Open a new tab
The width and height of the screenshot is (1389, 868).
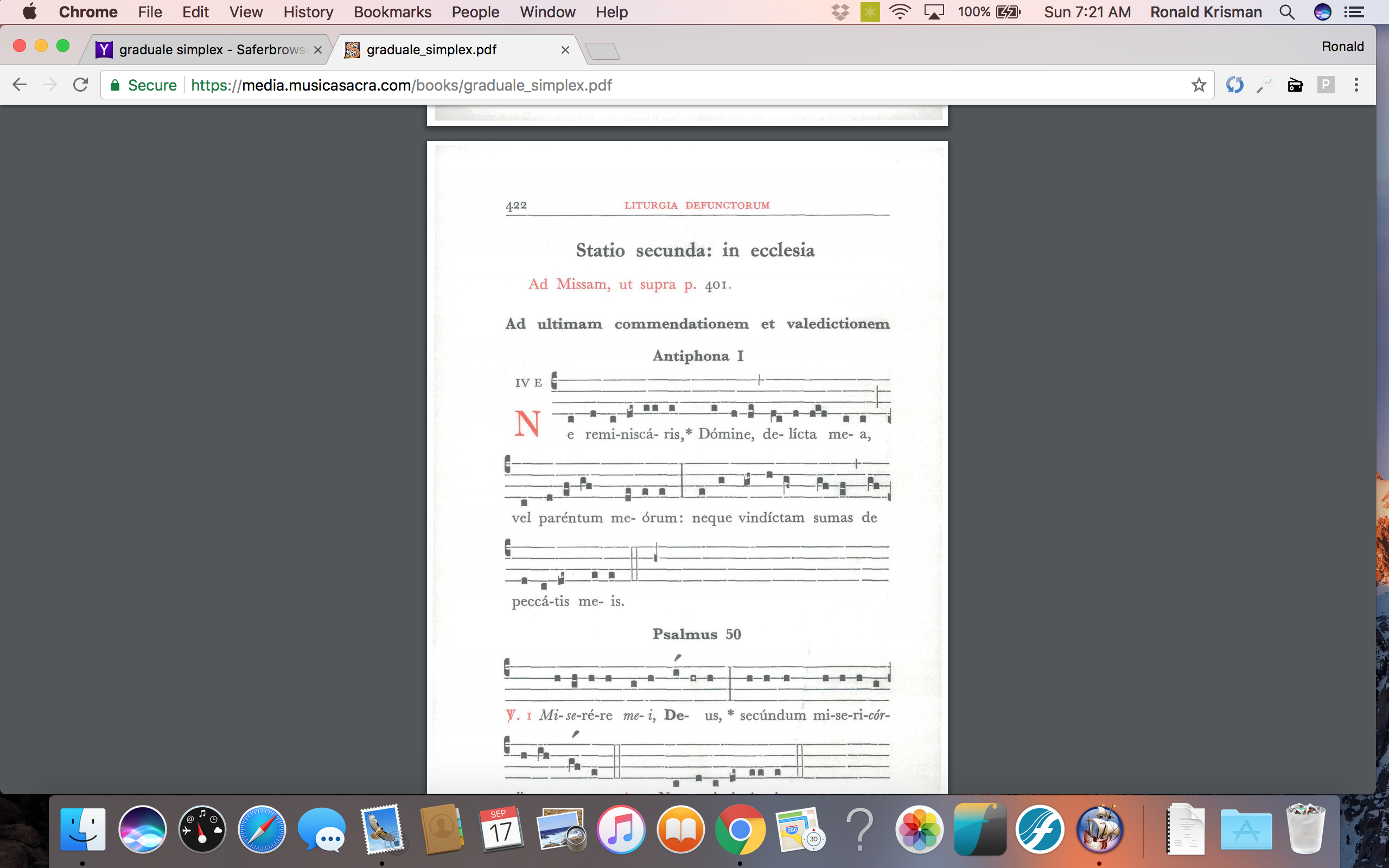(x=603, y=51)
